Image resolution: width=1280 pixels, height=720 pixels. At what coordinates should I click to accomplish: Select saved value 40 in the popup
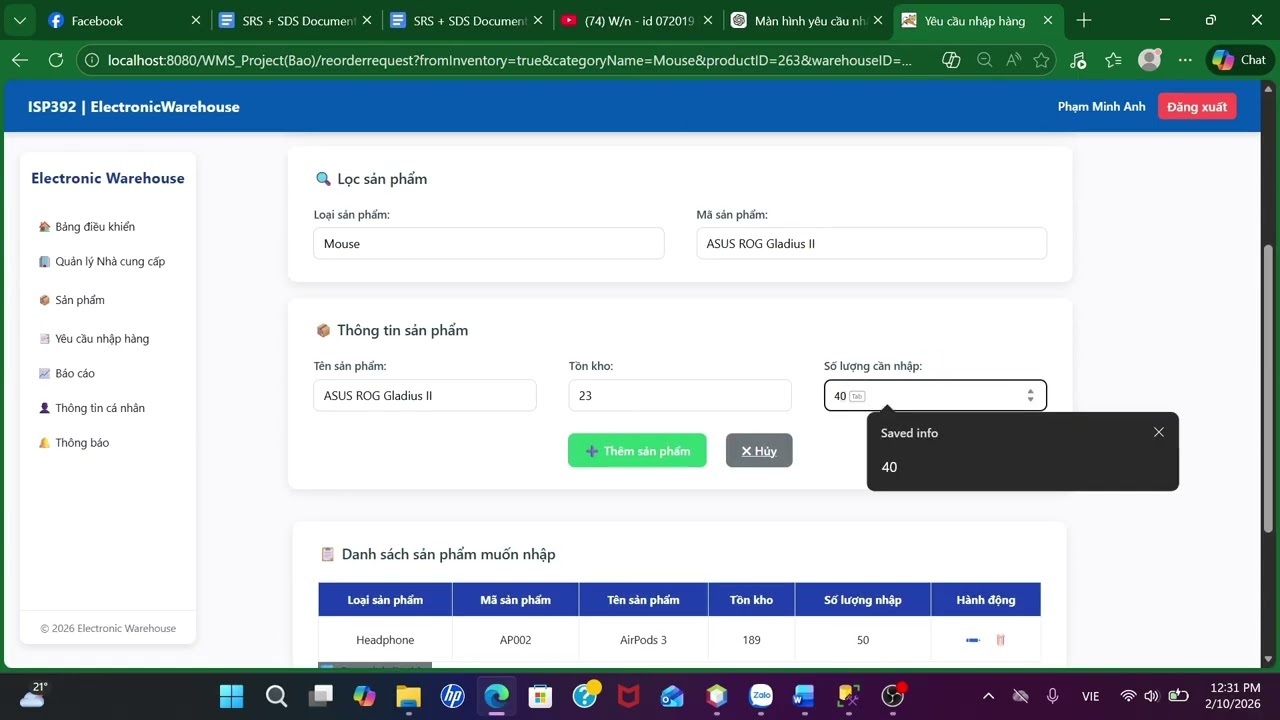coord(1023,467)
